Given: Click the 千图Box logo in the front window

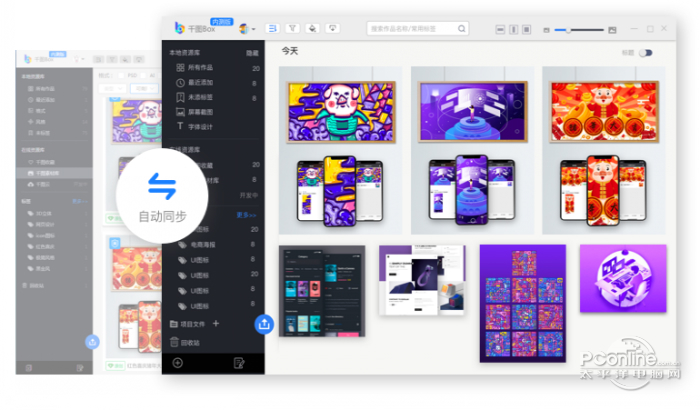Looking at the screenshot, I should [195, 29].
